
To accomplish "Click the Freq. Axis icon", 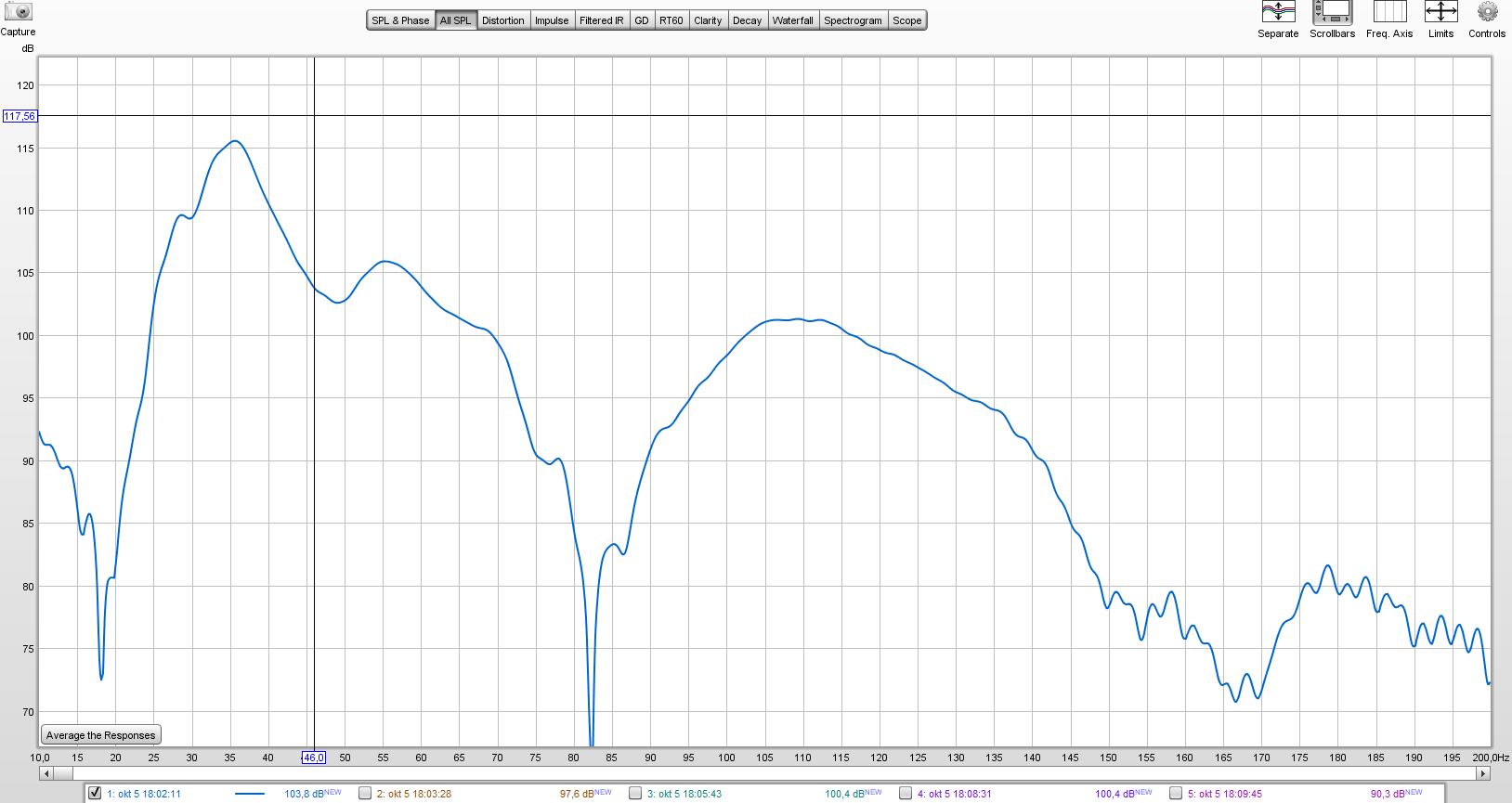I will pos(1389,12).
